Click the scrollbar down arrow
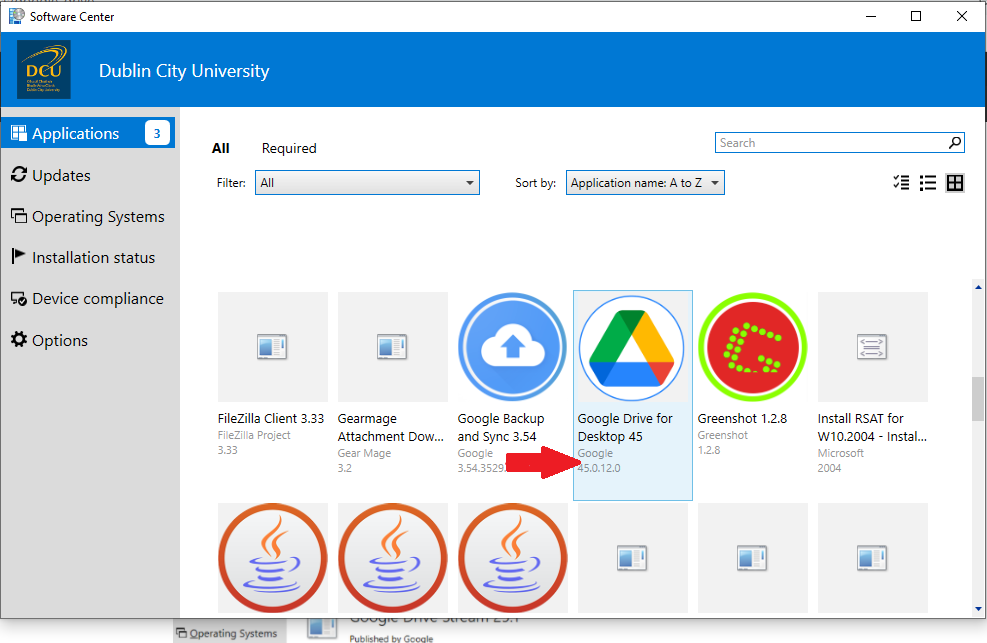 (x=978, y=608)
